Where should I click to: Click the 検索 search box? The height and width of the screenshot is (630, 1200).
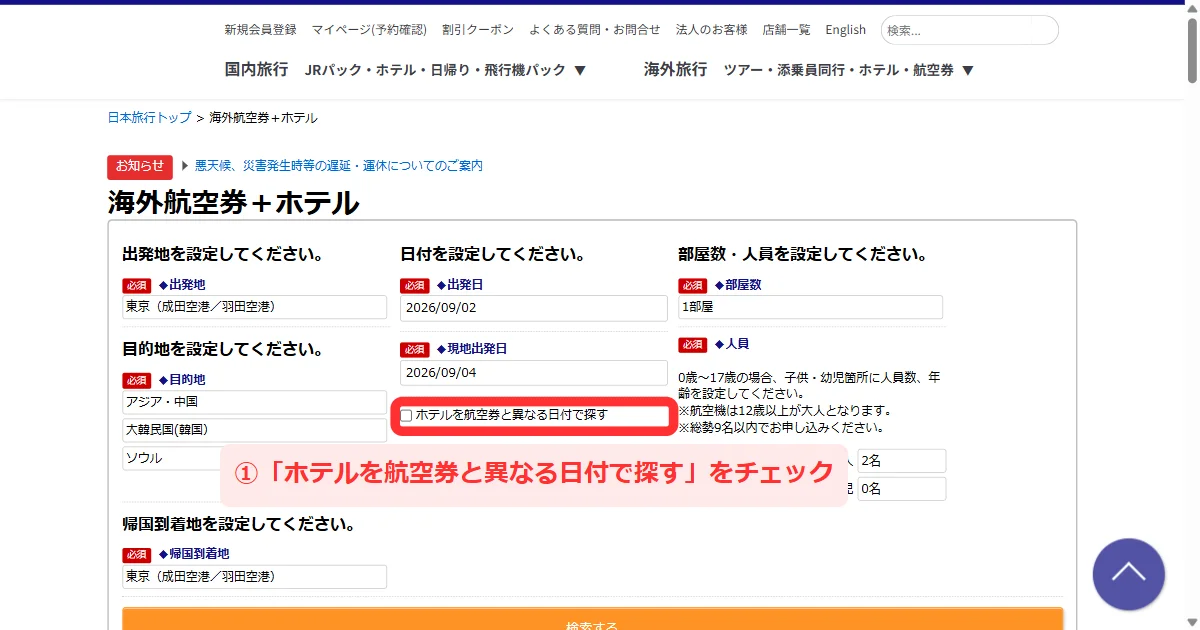(969, 30)
